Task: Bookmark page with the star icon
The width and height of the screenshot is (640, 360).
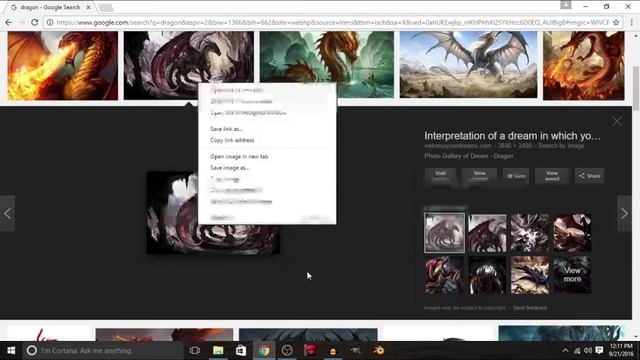Action: point(616,22)
